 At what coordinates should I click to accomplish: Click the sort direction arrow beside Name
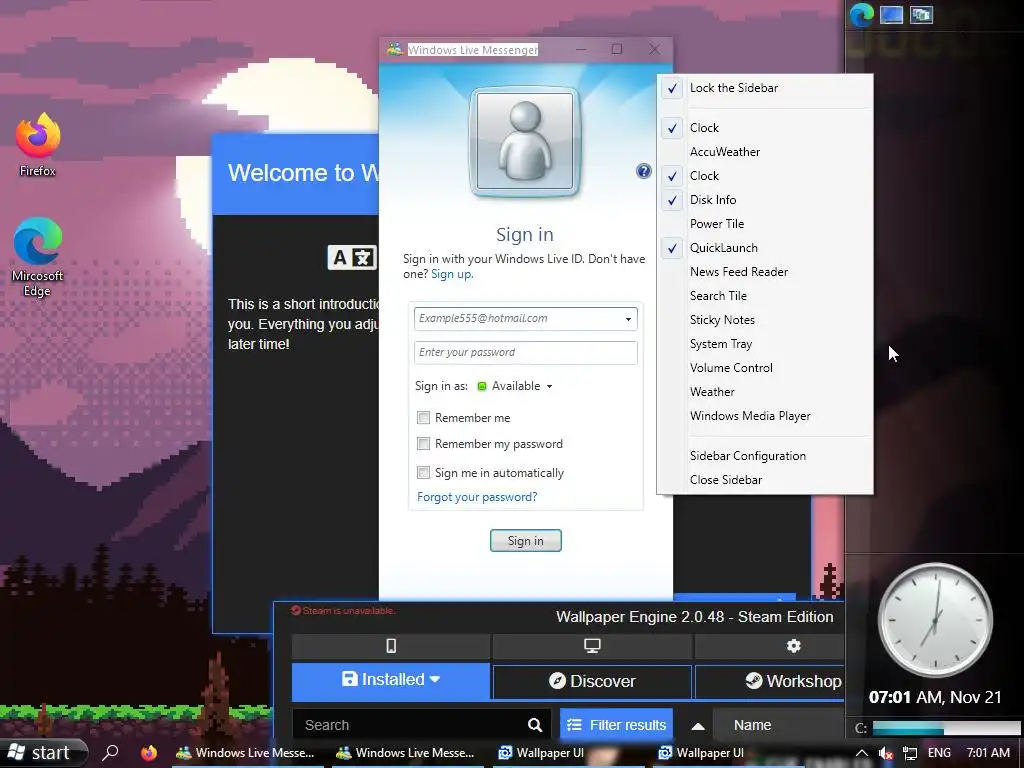coord(697,726)
